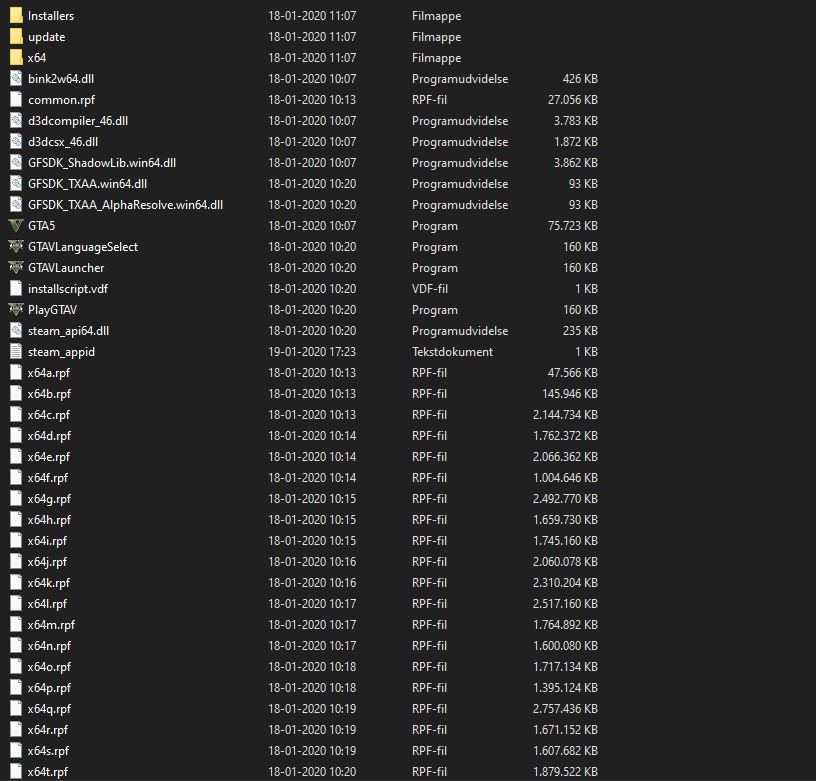This screenshot has height=781, width=816.
Task: Select the x64k.rpf file icon
Action: (16, 583)
